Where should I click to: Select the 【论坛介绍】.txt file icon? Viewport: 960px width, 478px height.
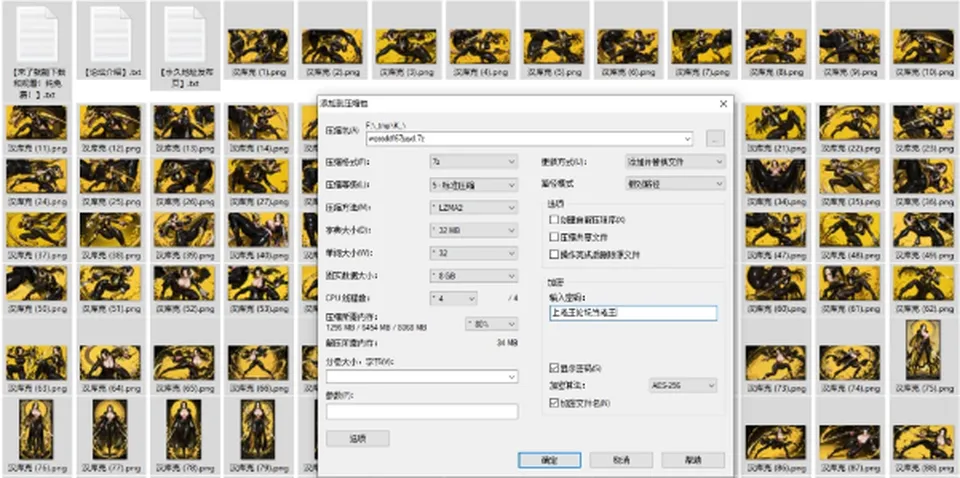tap(111, 34)
